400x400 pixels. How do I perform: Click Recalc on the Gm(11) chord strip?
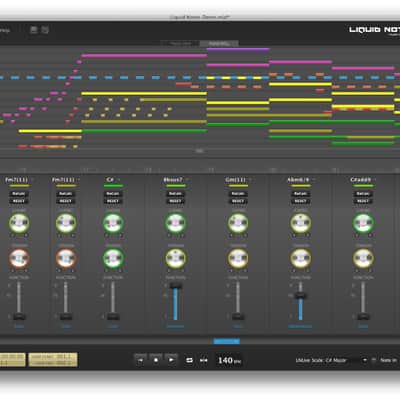tap(238, 194)
